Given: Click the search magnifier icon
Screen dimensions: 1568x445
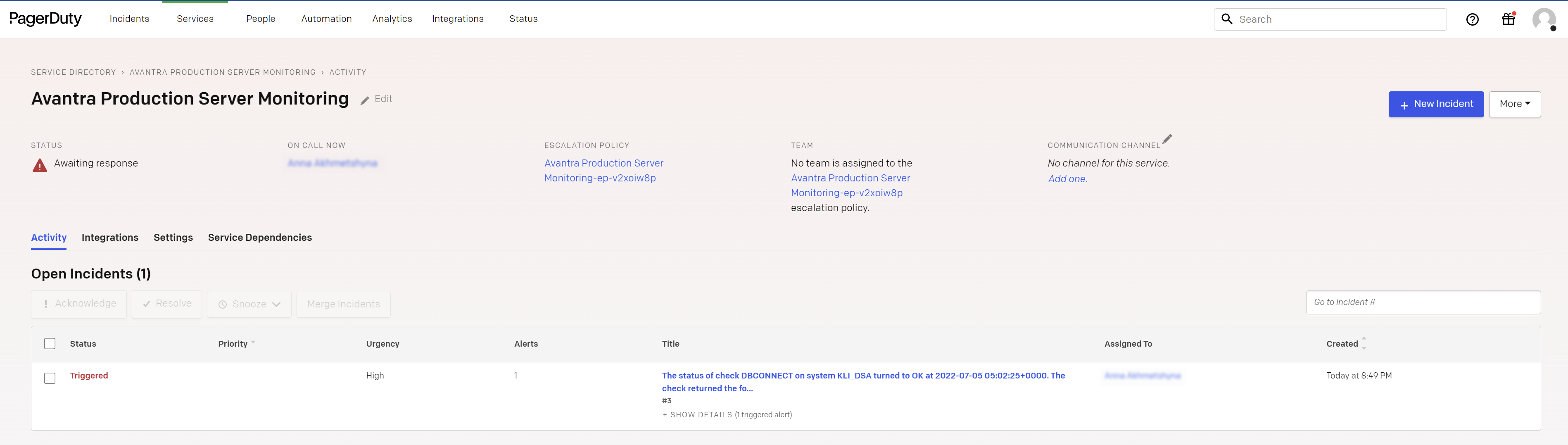Looking at the screenshot, I should [x=1227, y=19].
